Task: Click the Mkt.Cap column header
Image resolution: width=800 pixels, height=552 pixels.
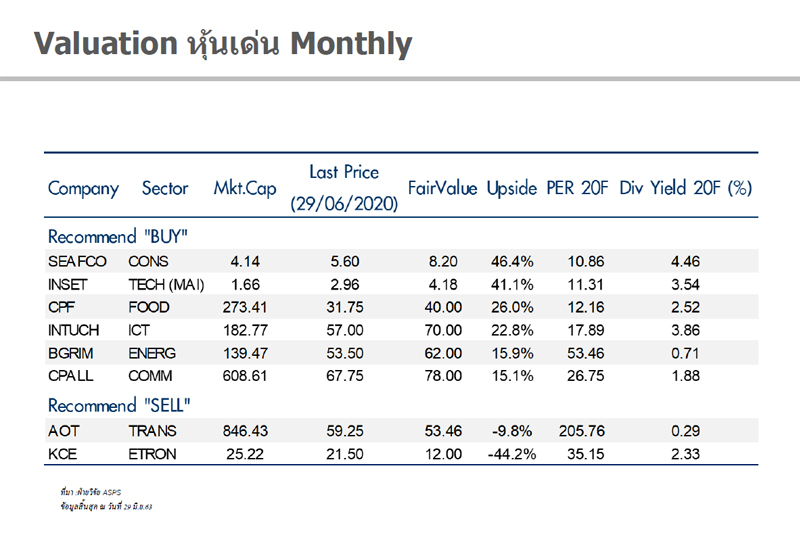Action: [x=245, y=188]
